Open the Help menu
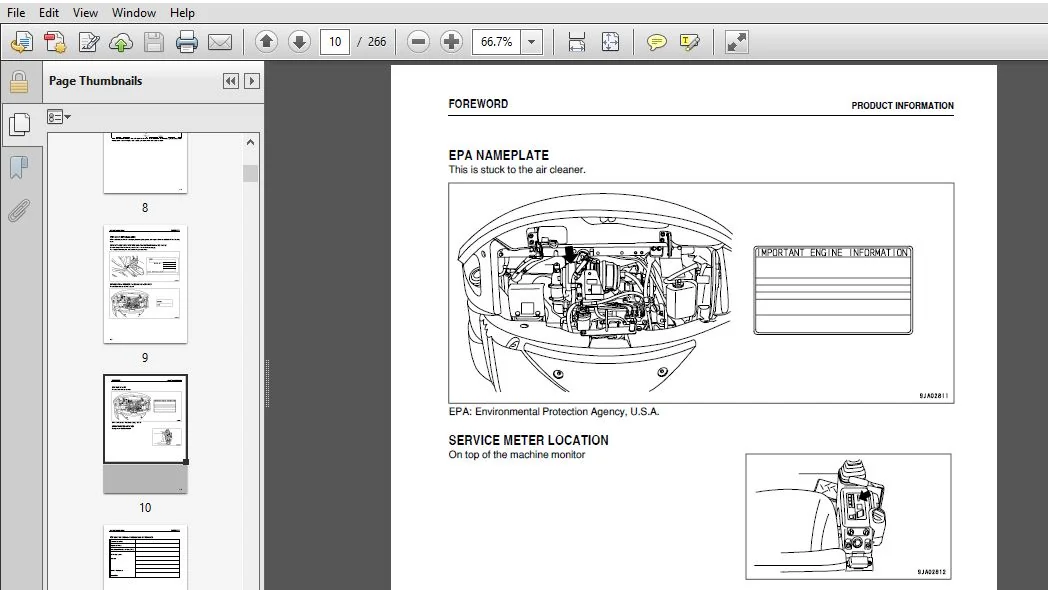This screenshot has height=590, width=1048. (x=182, y=13)
